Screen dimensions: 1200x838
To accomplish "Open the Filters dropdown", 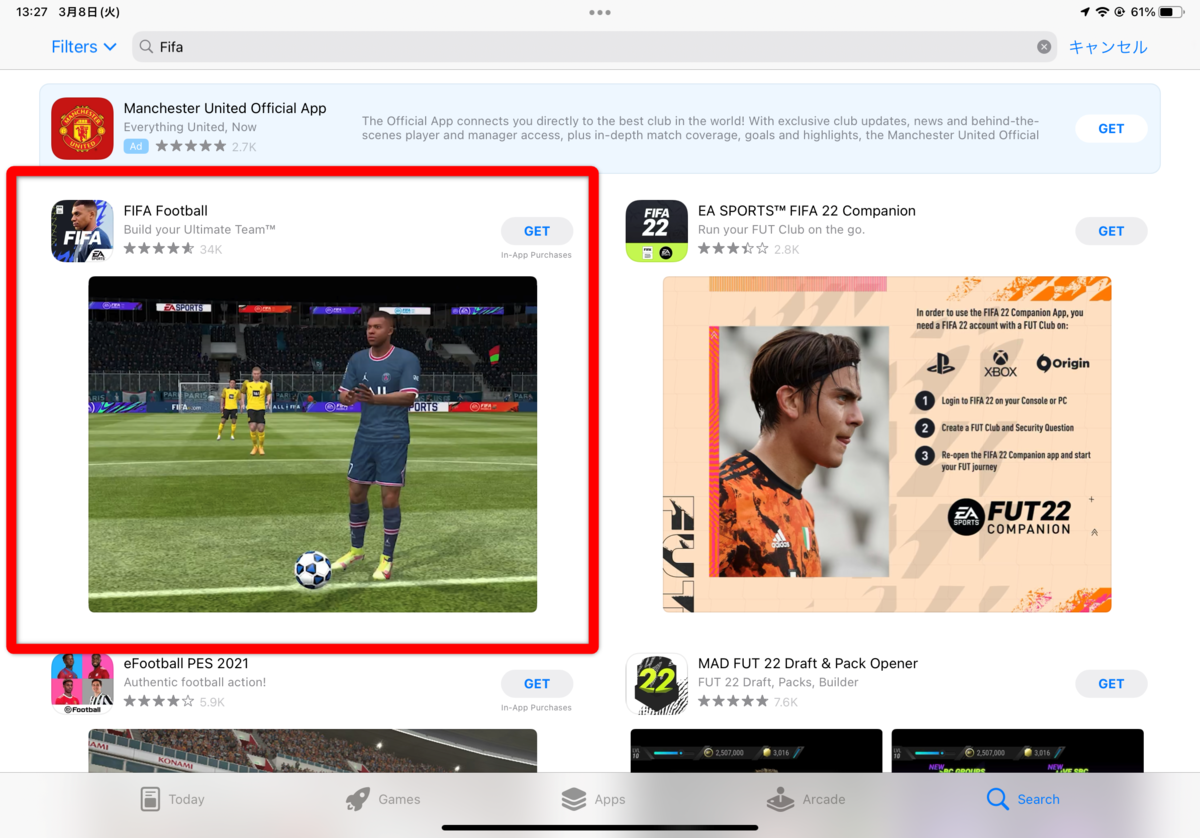I will point(84,47).
